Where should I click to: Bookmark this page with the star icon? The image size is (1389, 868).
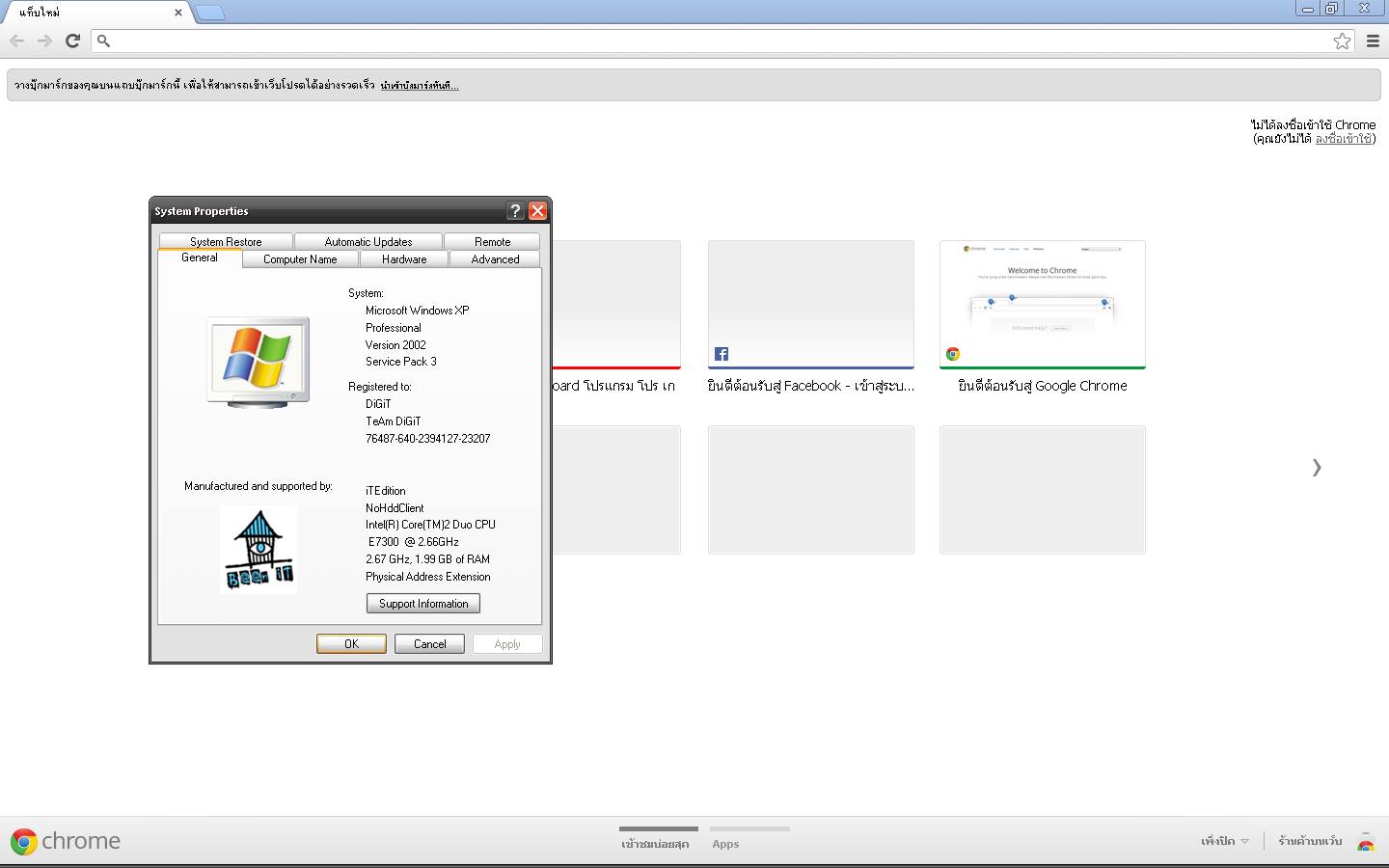[1342, 41]
